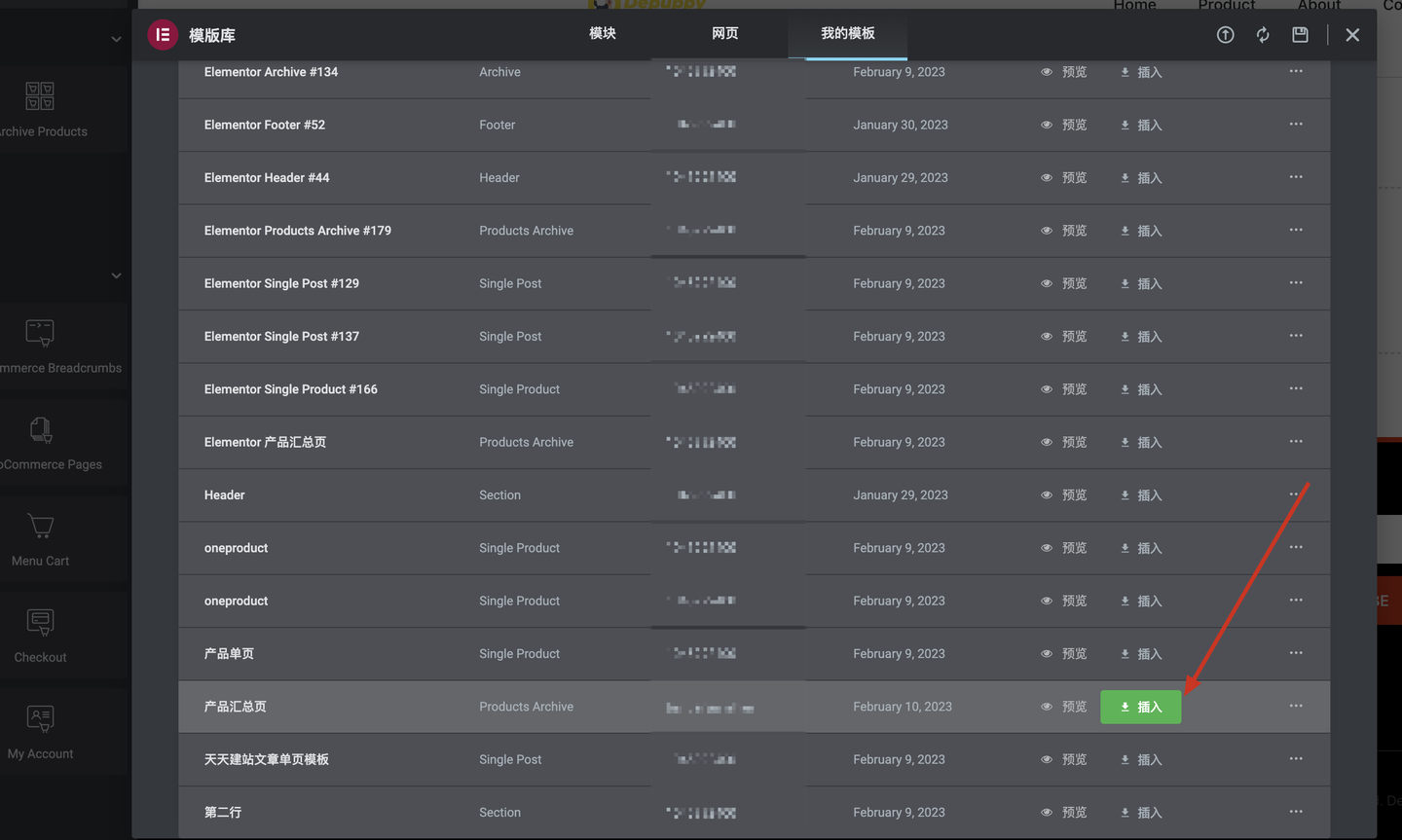Click the Elementor logo in the library header
Viewport: 1402px width, 840px height.
pos(163,35)
